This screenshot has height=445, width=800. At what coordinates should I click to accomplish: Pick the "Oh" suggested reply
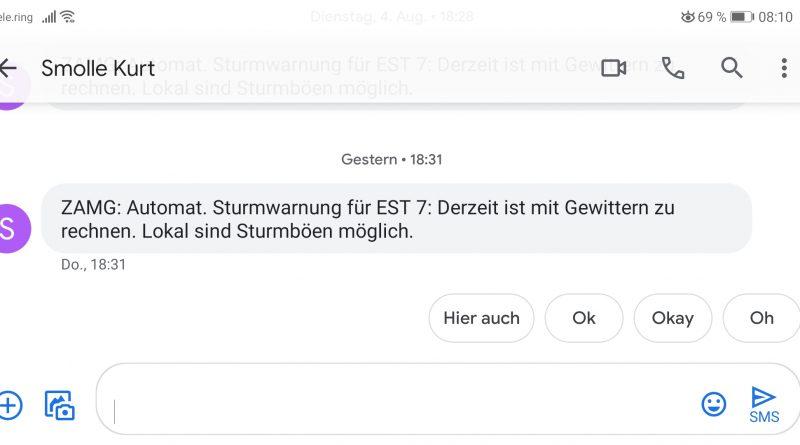762,318
